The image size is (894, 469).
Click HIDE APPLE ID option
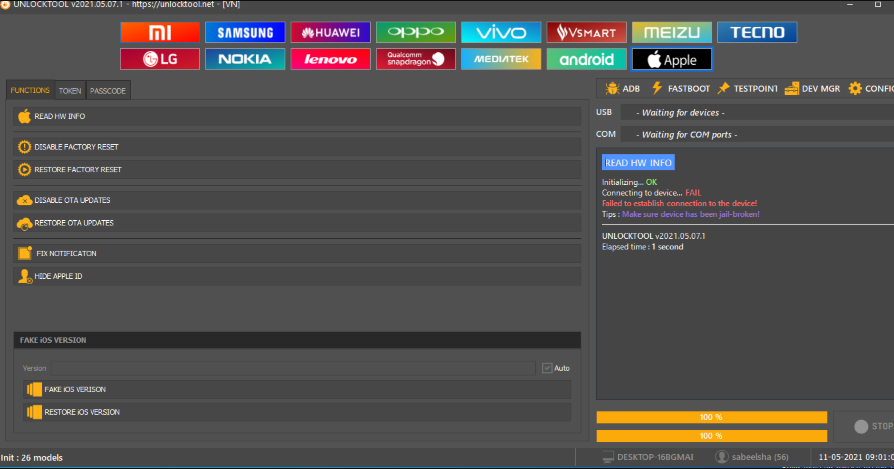[297, 276]
